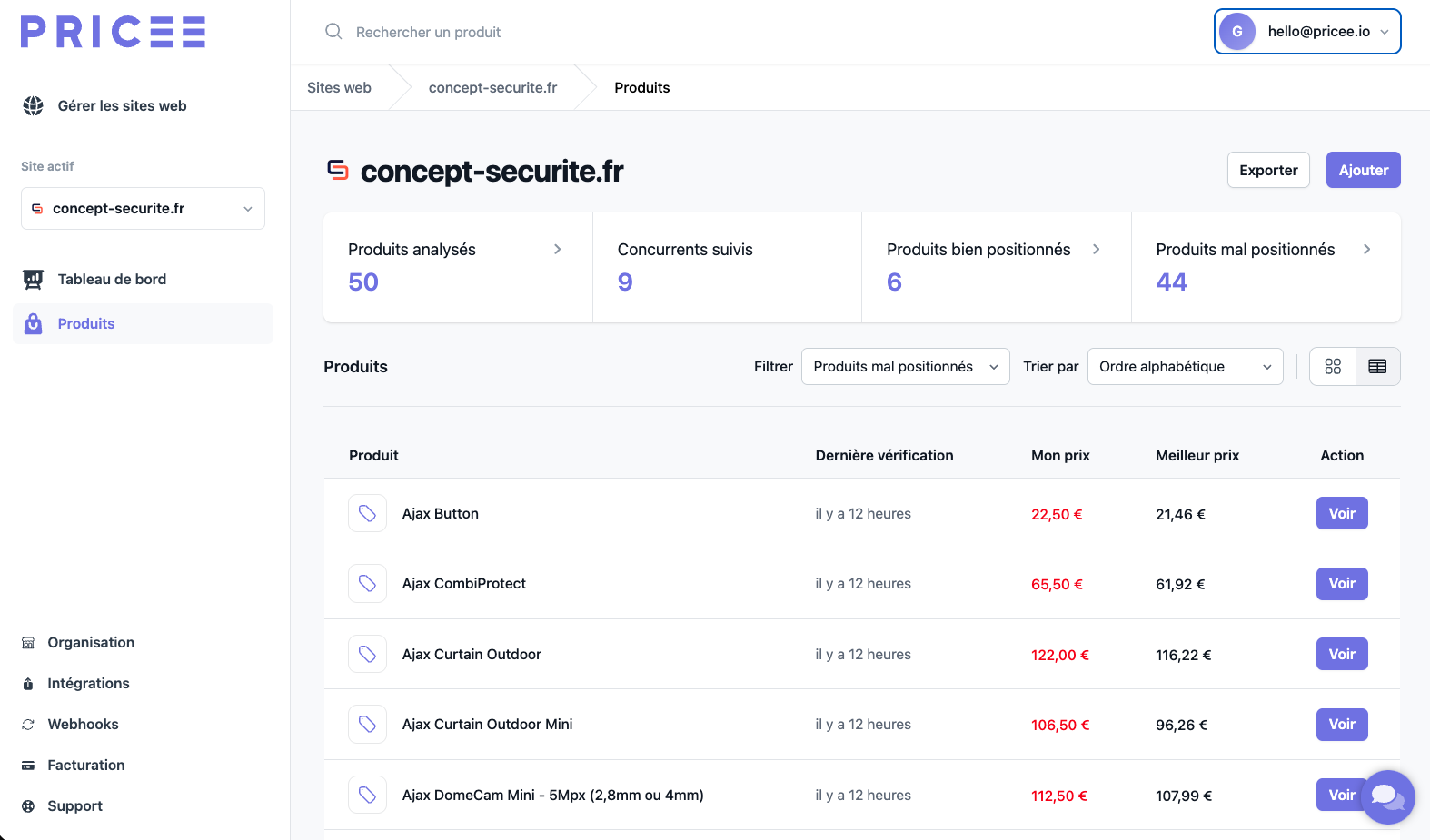1430x840 pixels.
Task: Click the Facturation card icon
Action: click(x=28, y=765)
